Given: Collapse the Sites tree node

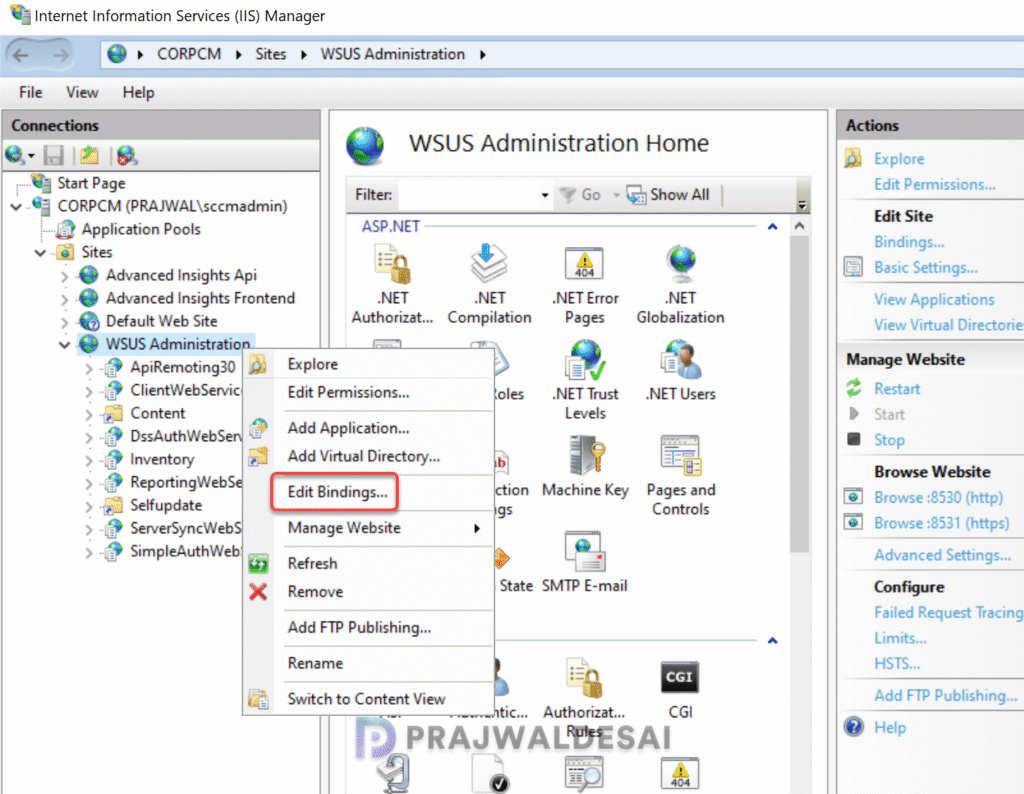Looking at the screenshot, I should (x=40, y=252).
